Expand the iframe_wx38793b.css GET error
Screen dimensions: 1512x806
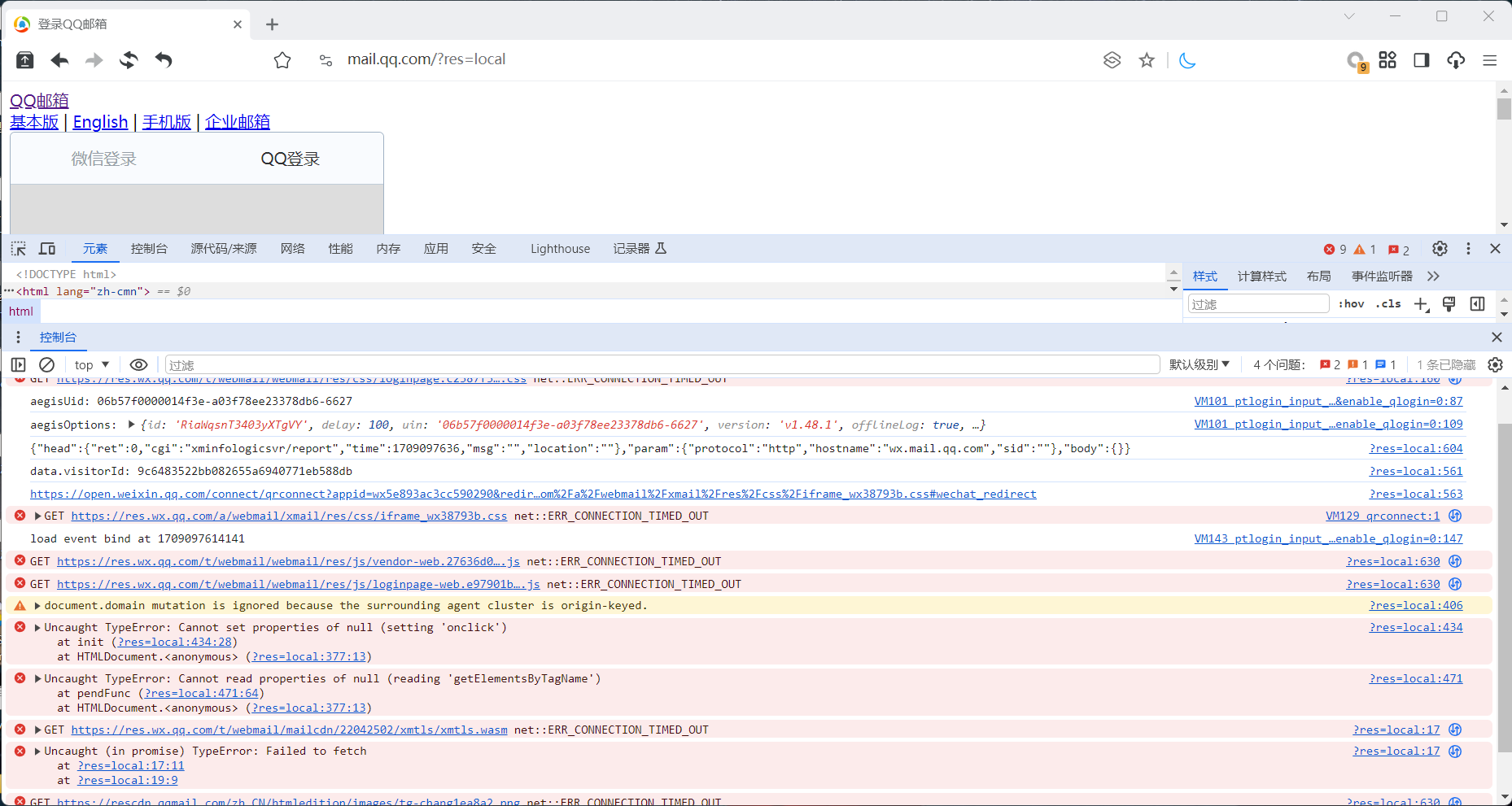[x=37, y=516]
